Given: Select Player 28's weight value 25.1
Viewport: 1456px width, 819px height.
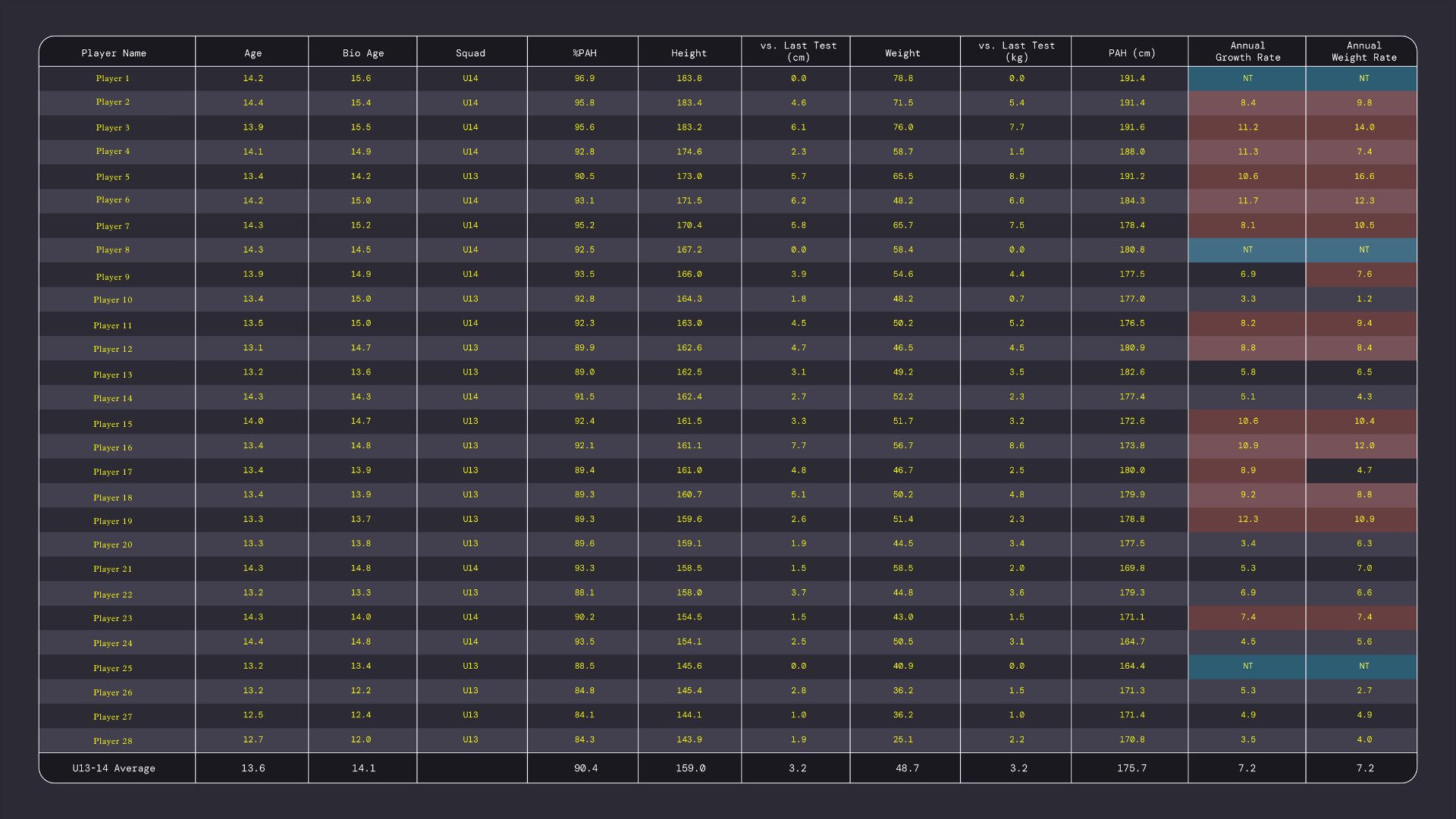Looking at the screenshot, I should [x=902, y=739].
